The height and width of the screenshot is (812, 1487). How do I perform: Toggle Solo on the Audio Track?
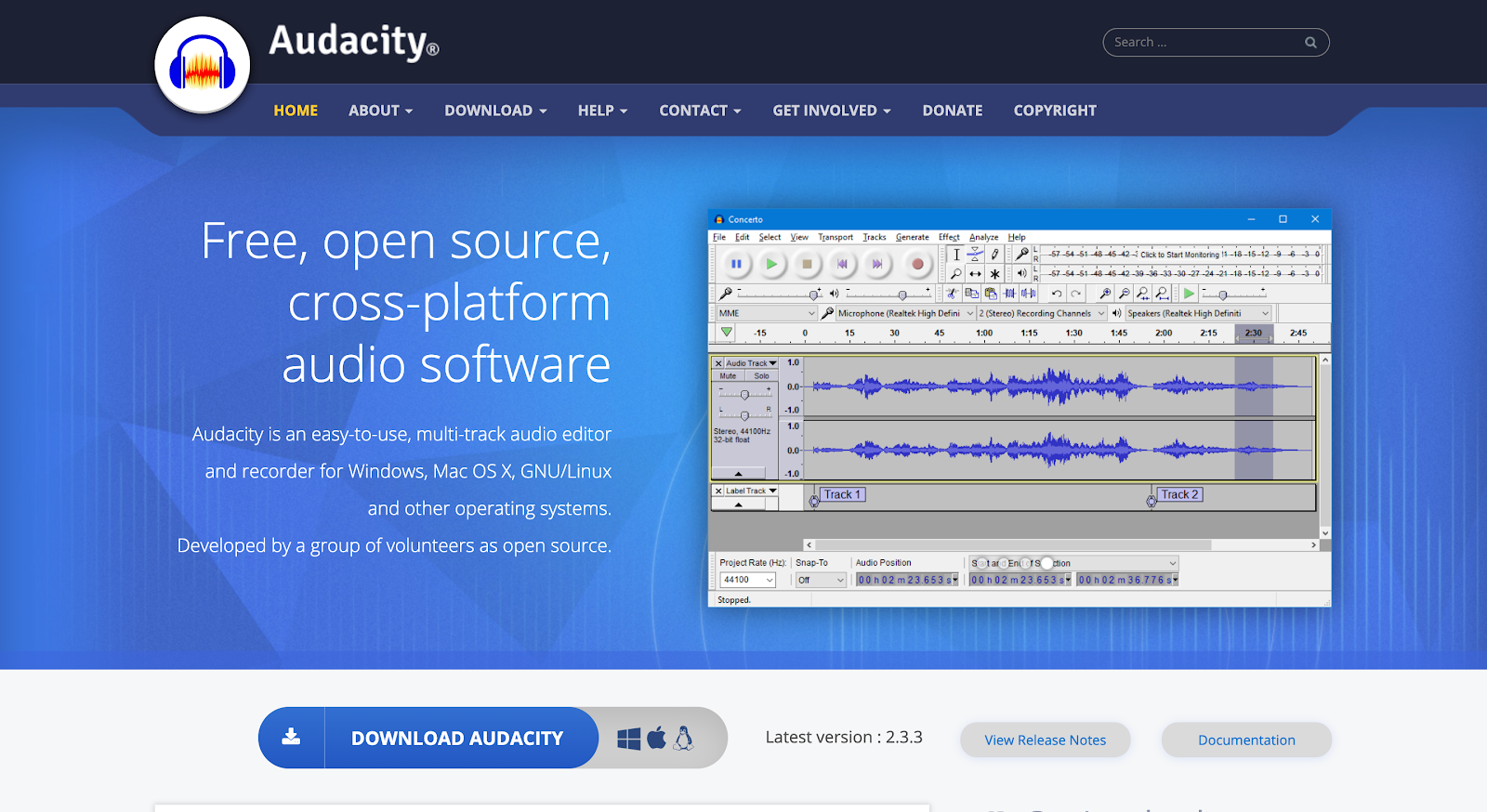tap(761, 376)
